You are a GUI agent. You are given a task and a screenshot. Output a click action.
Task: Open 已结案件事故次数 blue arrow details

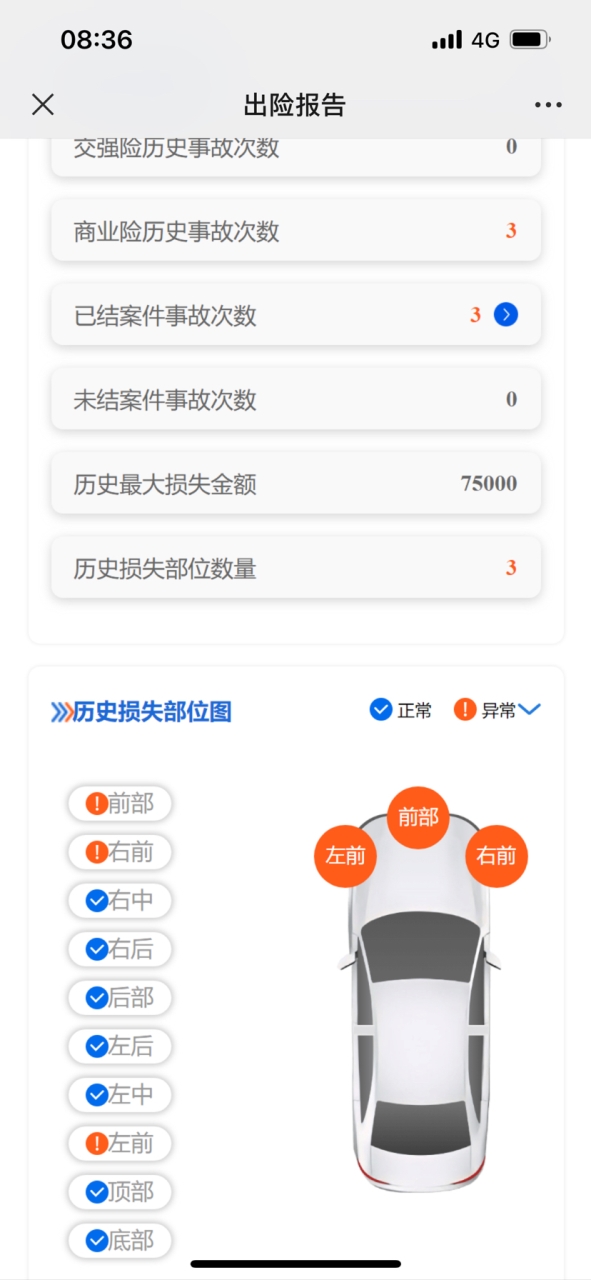[x=506, y=315]
